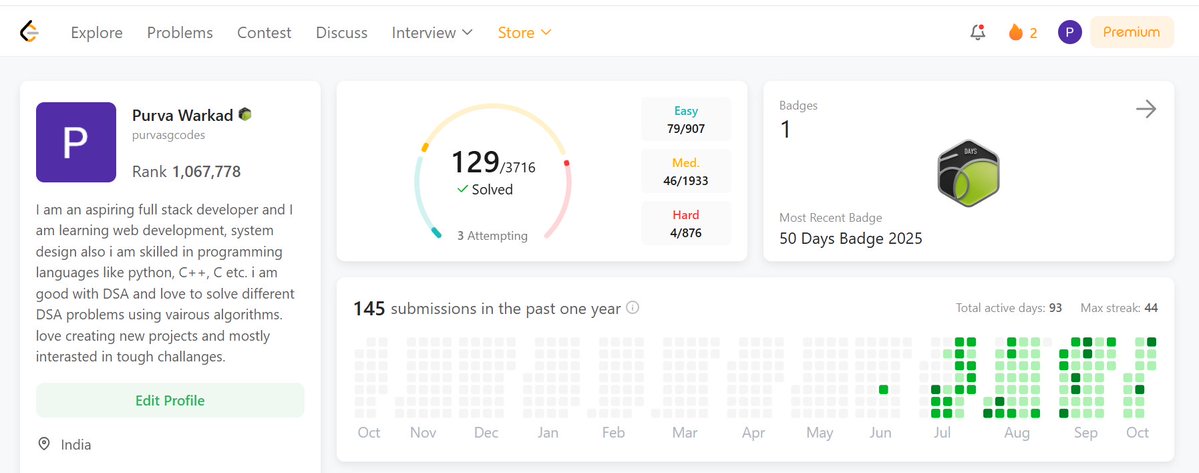Open the Contest tab
Image resolution: width=1199 pixels, height=473 pixels.
click(264, 32)
